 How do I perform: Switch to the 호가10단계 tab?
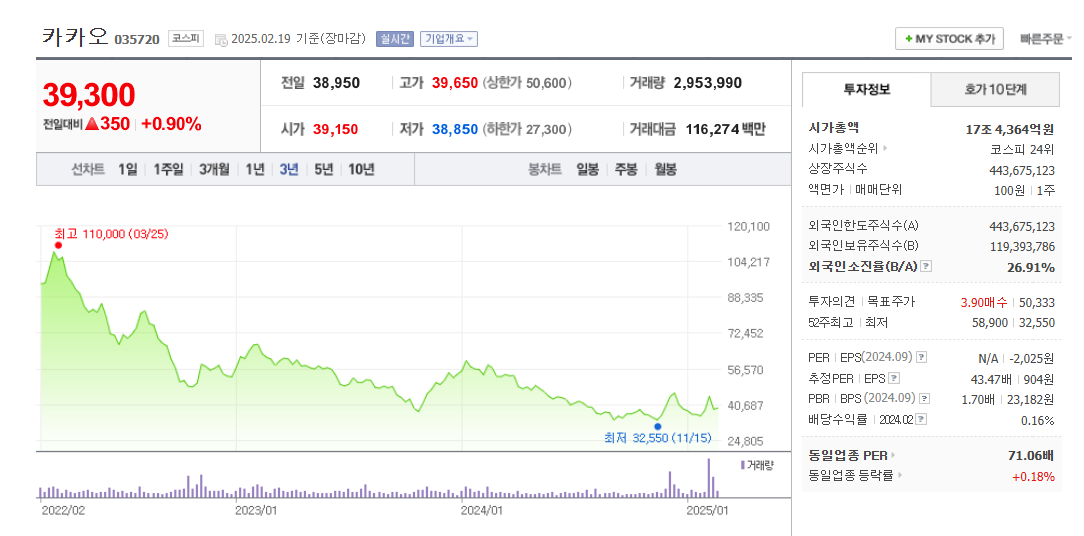pyautogui.click(x=995, y=89)
